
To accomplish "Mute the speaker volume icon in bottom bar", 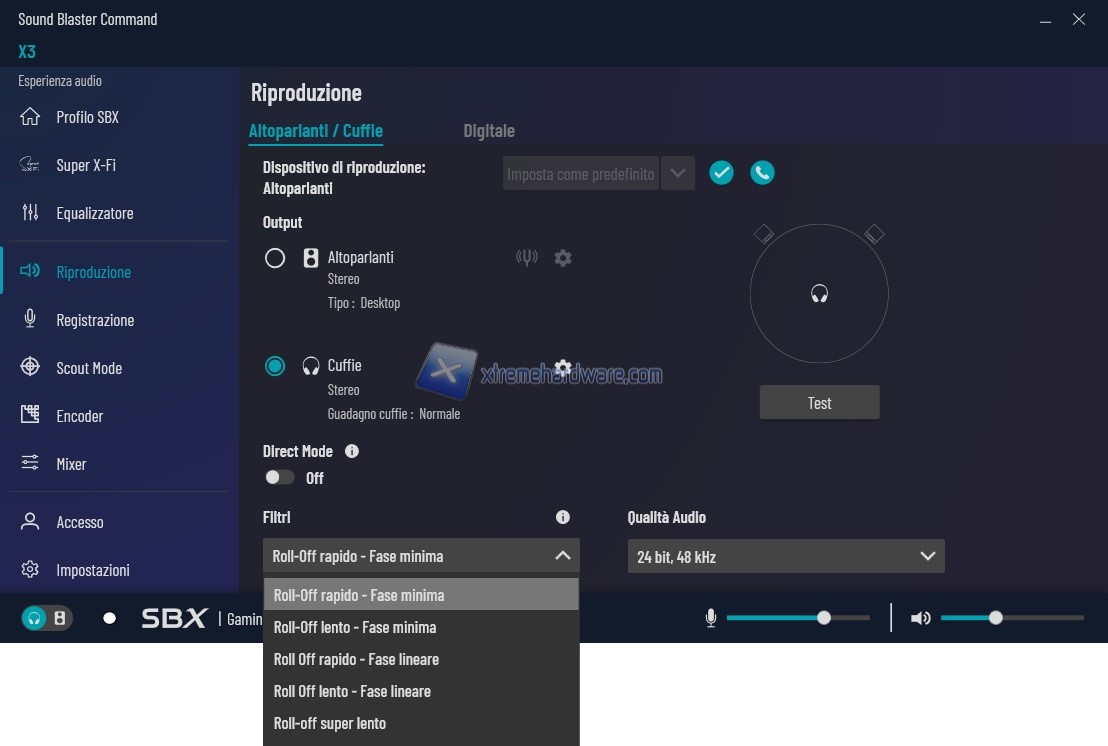I will click(920, 618).
